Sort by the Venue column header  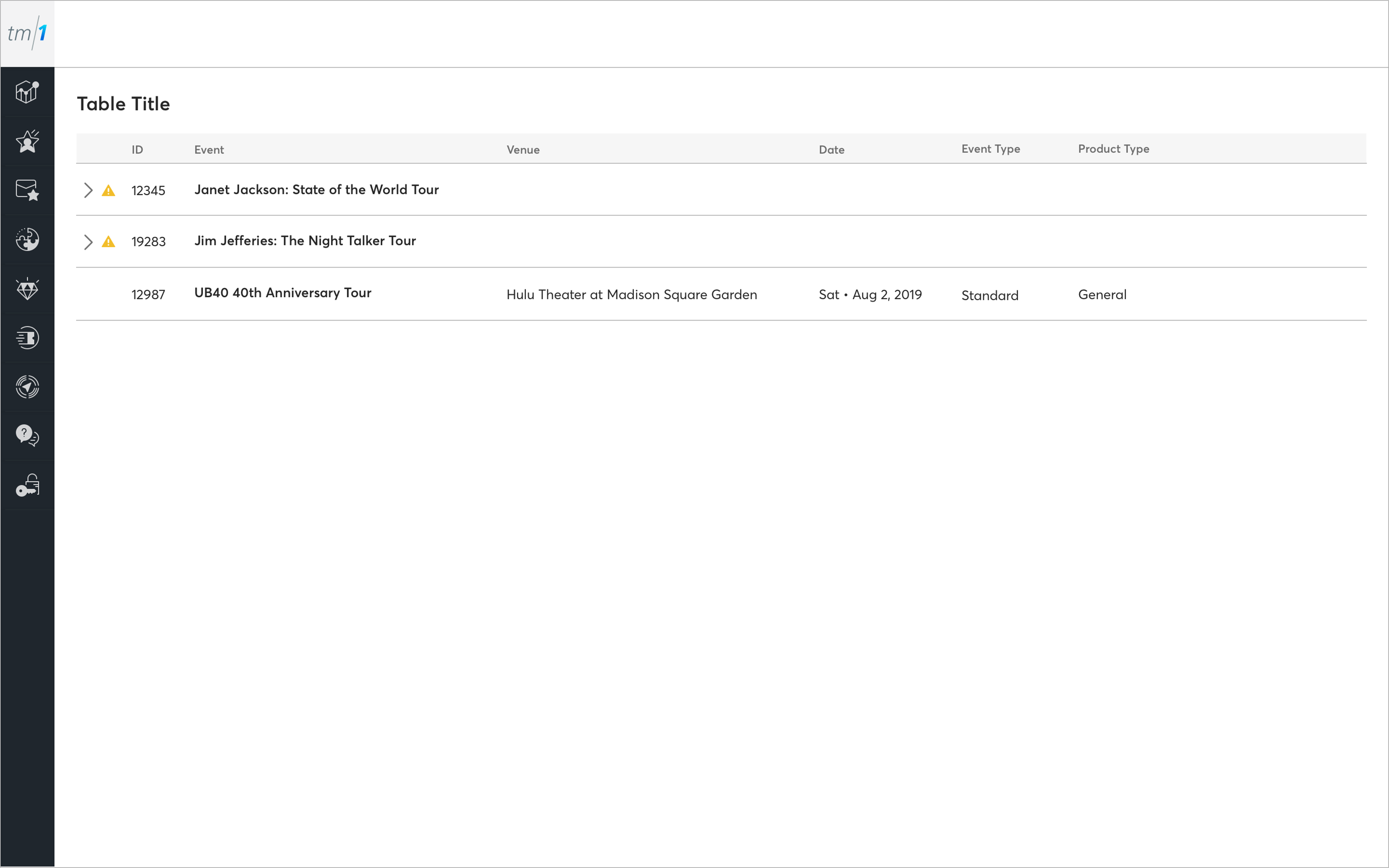coord(523,150)
